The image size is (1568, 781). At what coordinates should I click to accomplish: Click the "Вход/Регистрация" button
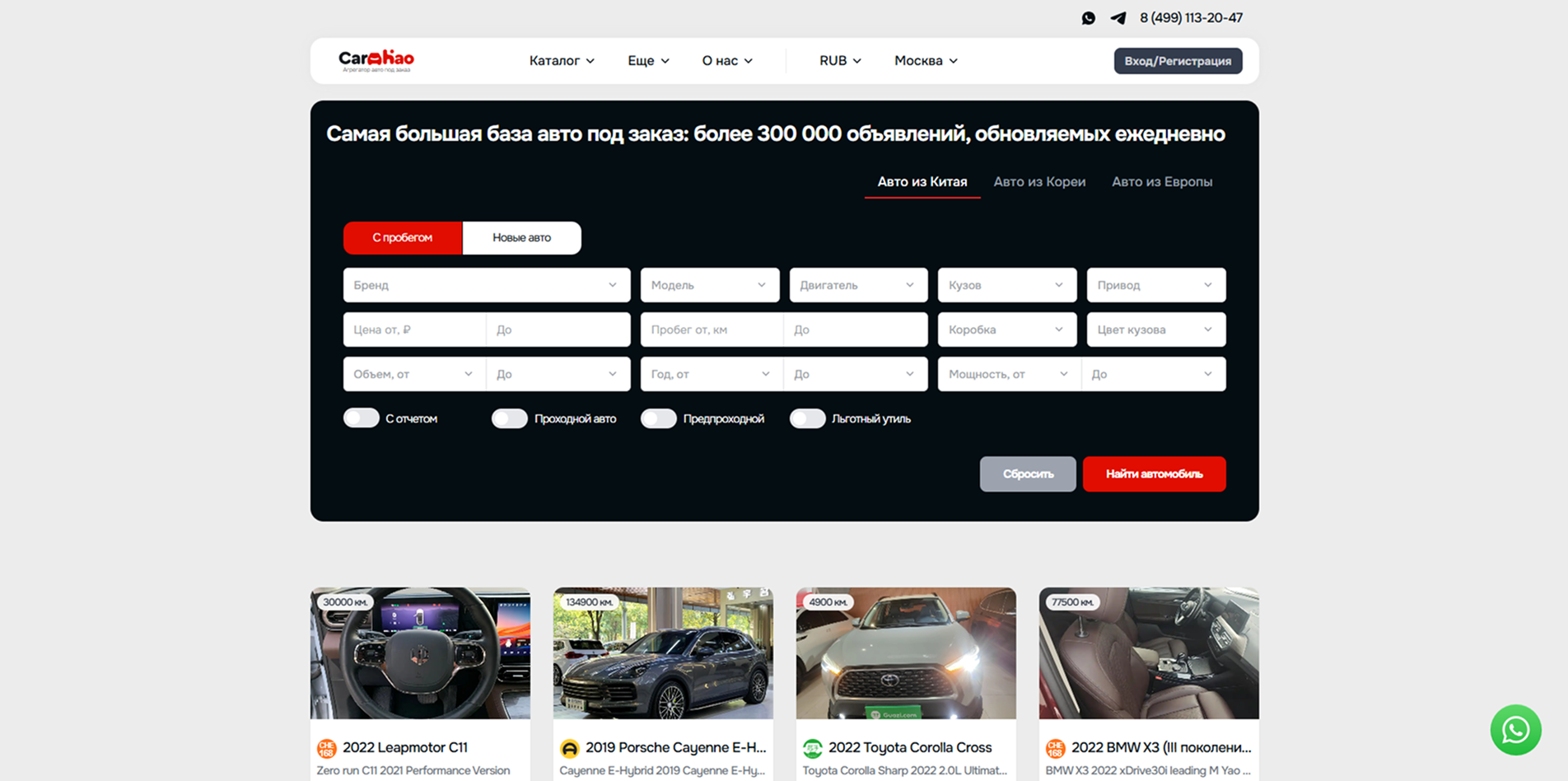(x=1178, y=61)
